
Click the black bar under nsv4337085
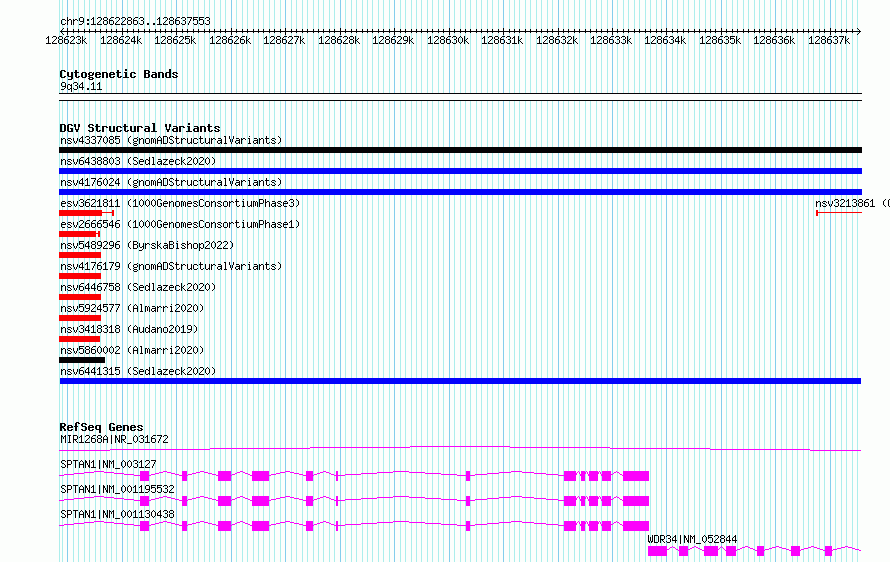click(460, 150)
